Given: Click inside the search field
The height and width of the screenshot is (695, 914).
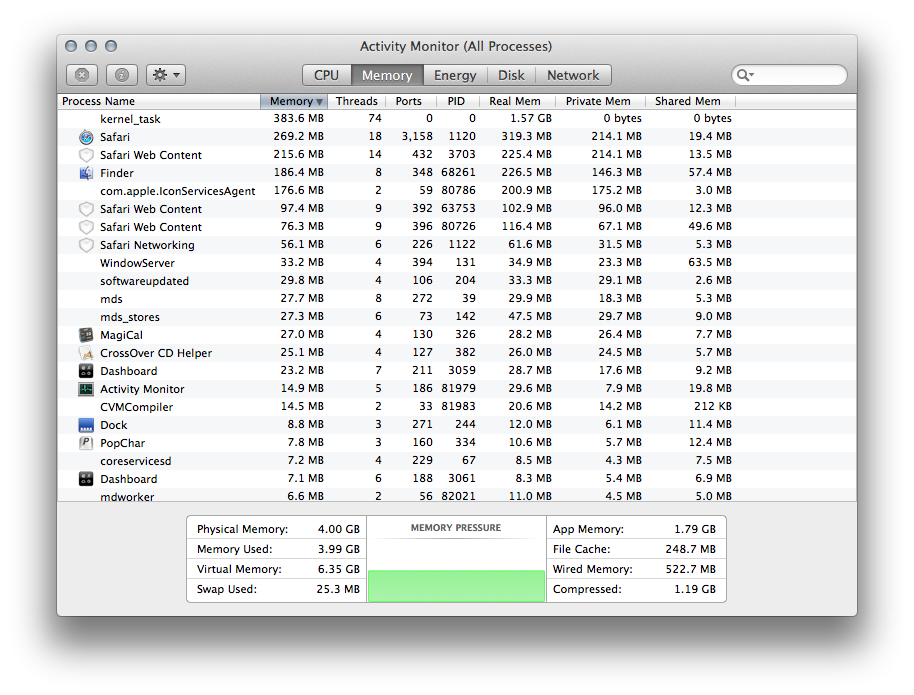Looking at the screenshot, I should click(x=789, y=75).
